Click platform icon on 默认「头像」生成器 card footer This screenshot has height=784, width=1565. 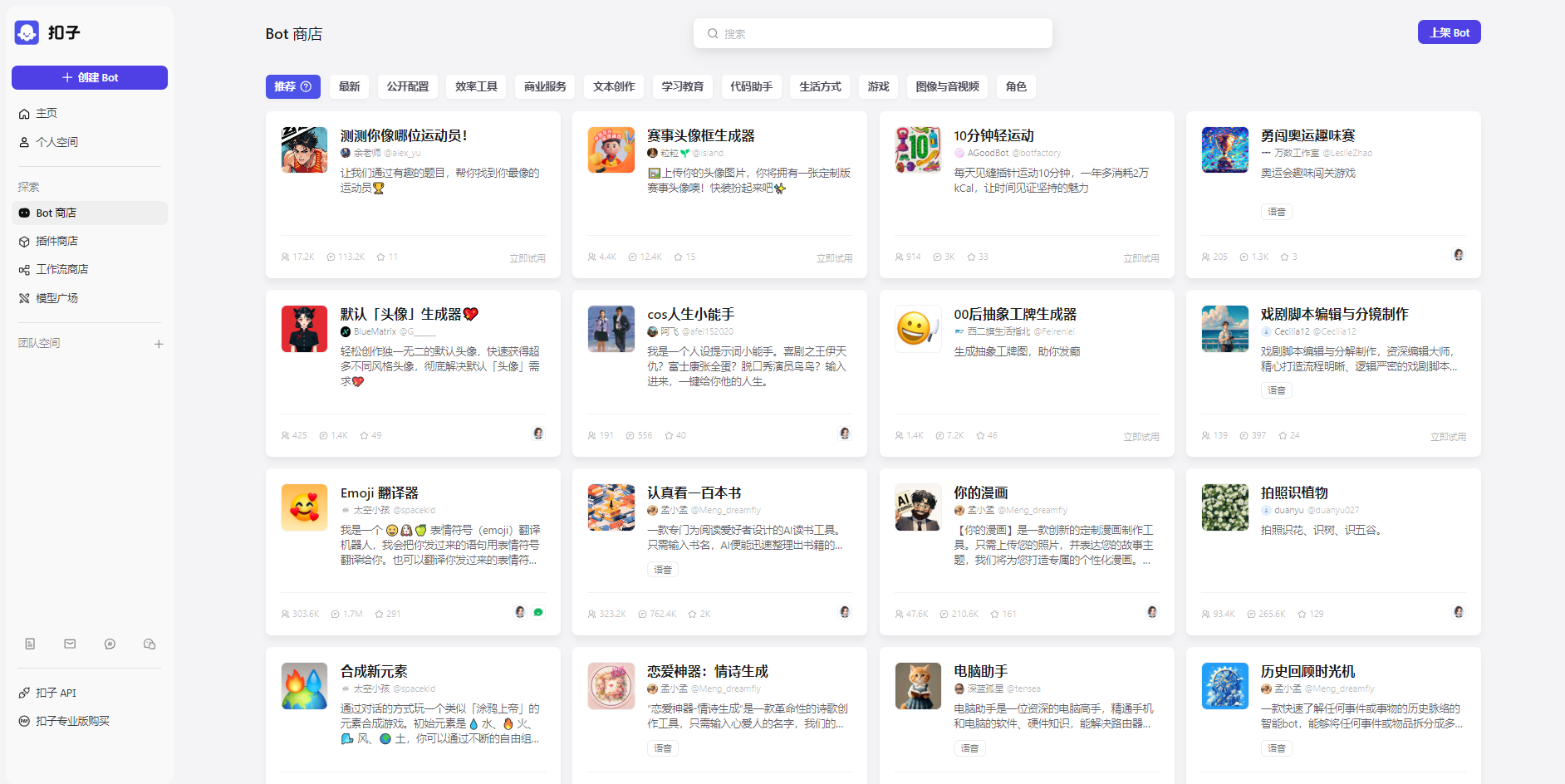[x=538, y=434]
